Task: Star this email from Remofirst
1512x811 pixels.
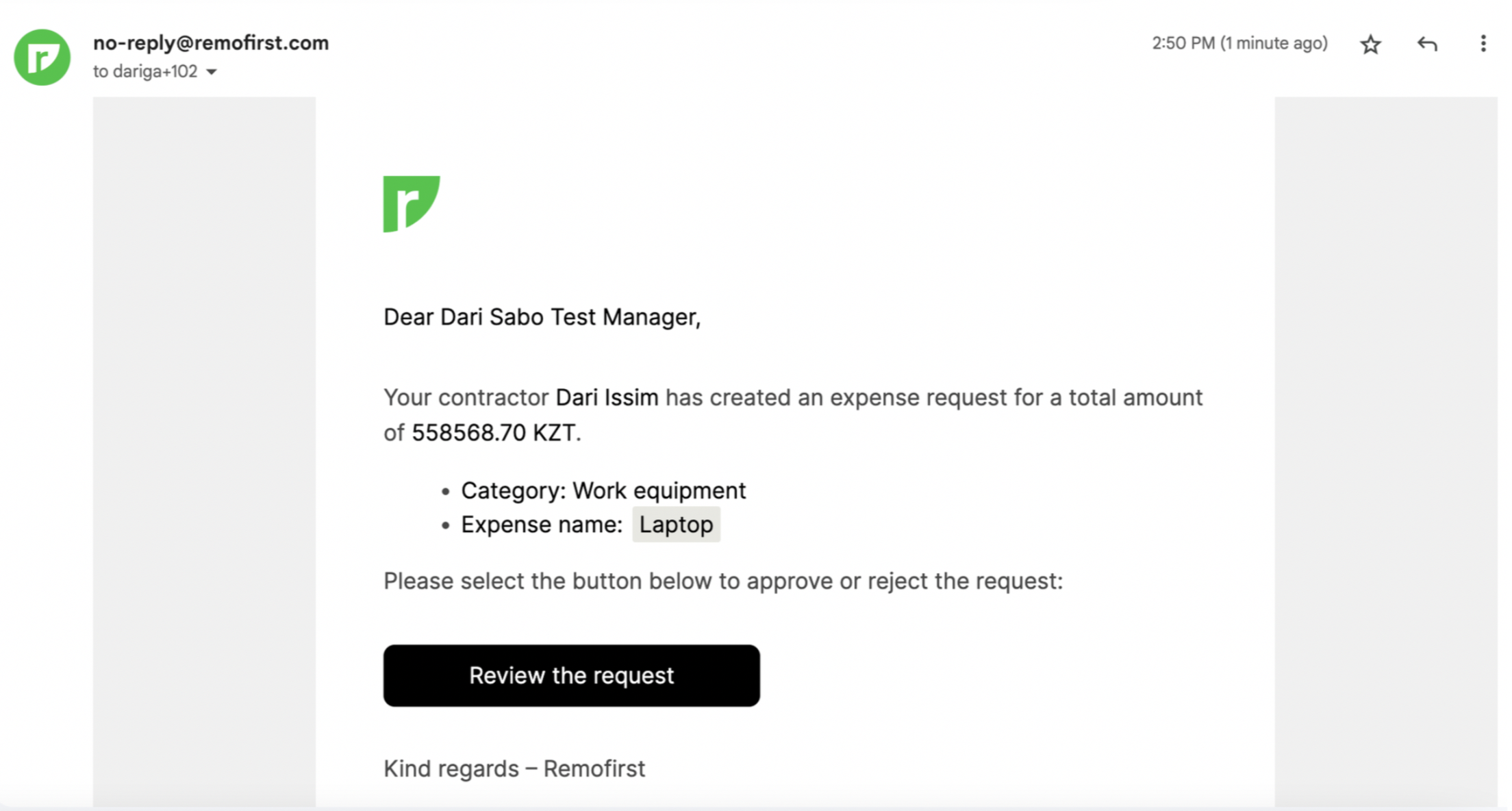Action: point(1370,45)
